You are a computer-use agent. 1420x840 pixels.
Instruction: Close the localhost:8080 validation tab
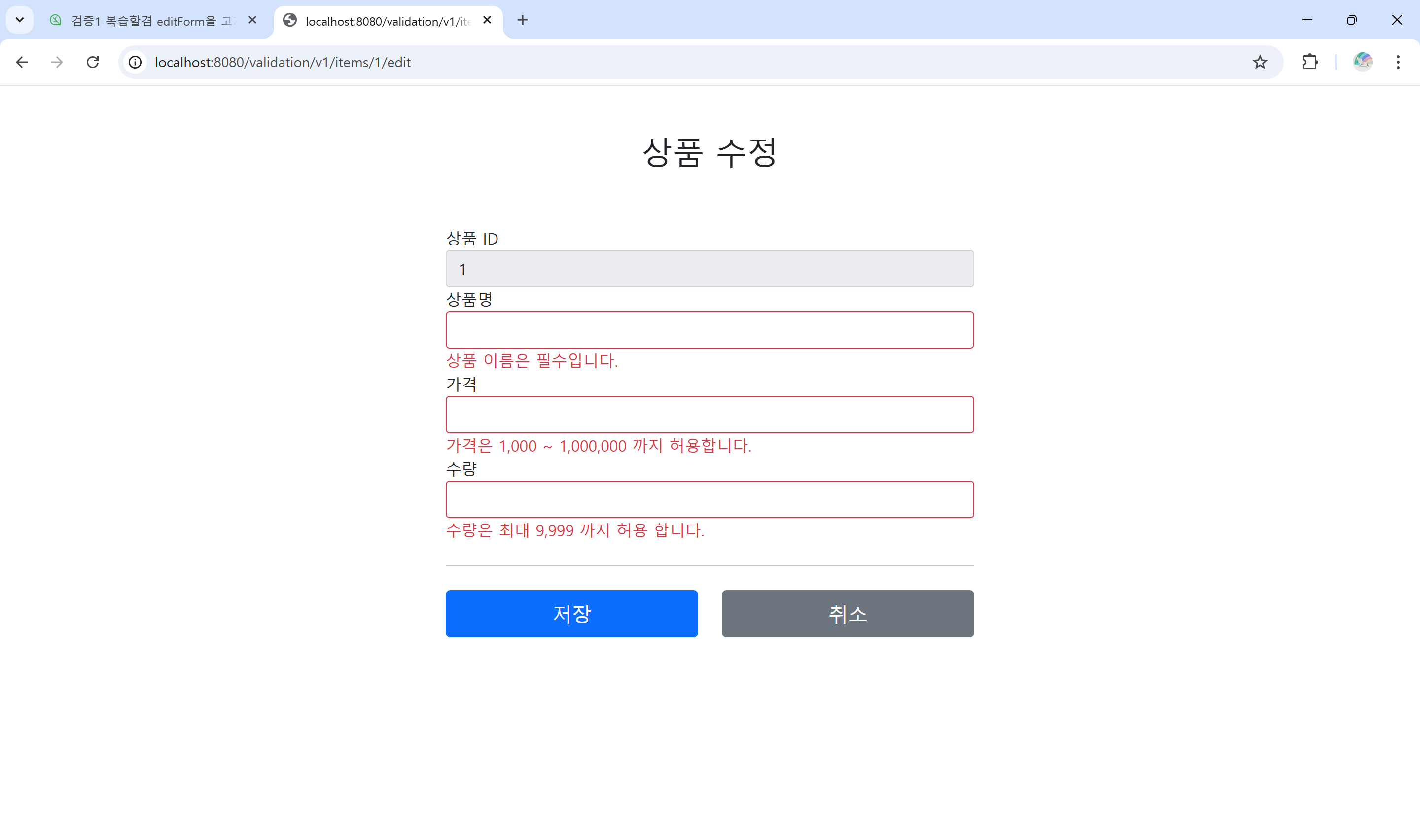click(487, 20)
